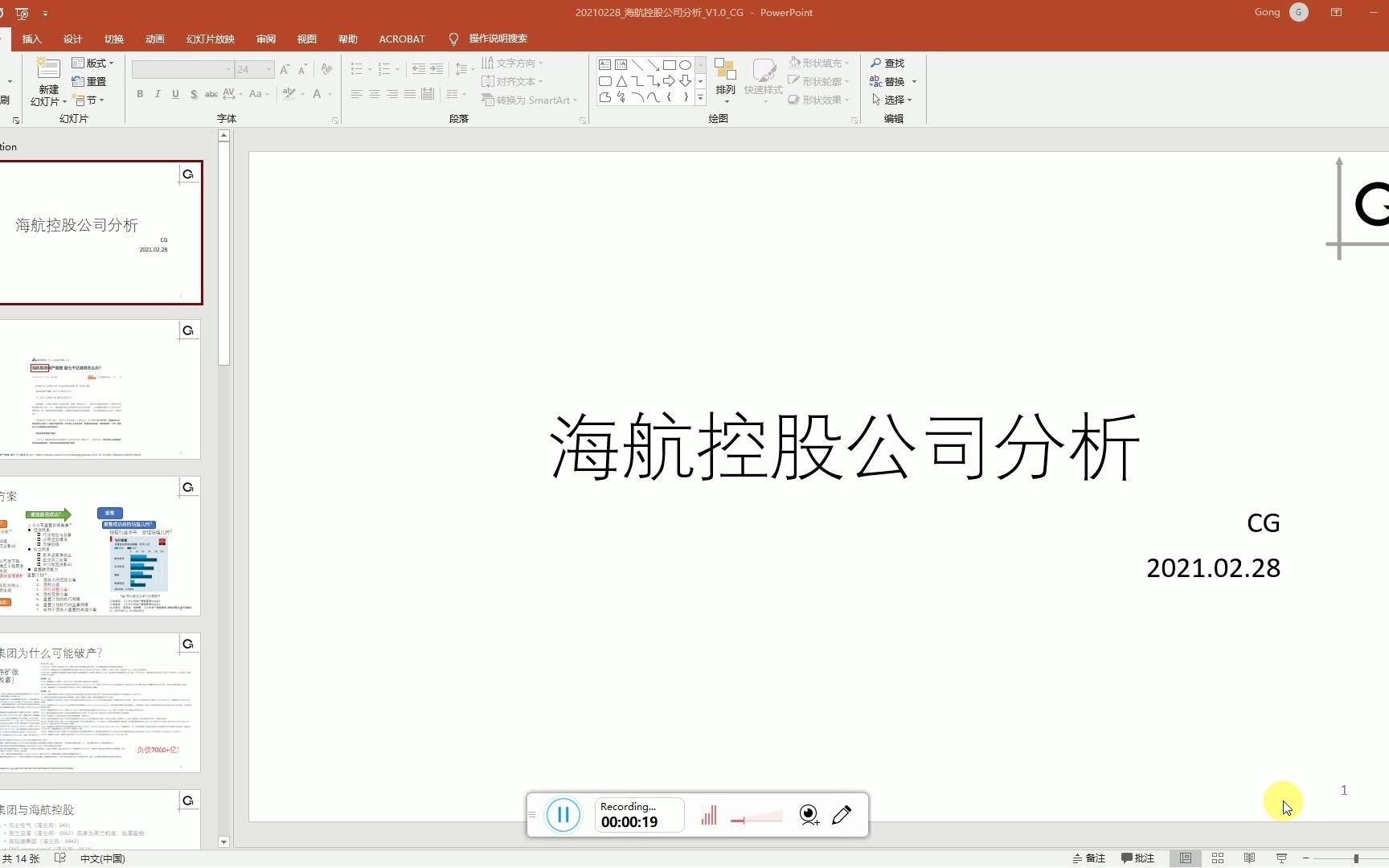Clear all formatting with the eraser icon
The image size is (1389, 868).
click(x=326, y=70)
